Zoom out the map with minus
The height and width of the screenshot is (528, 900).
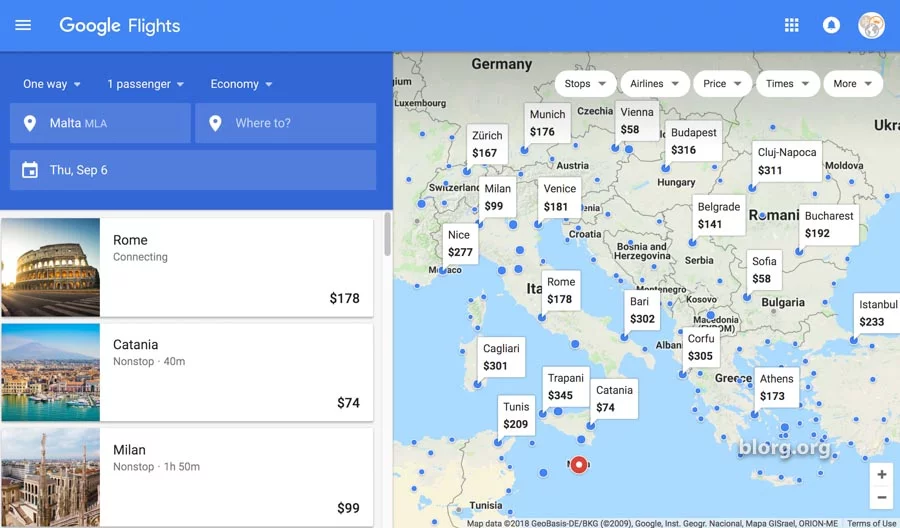click(x=882, y=498)
